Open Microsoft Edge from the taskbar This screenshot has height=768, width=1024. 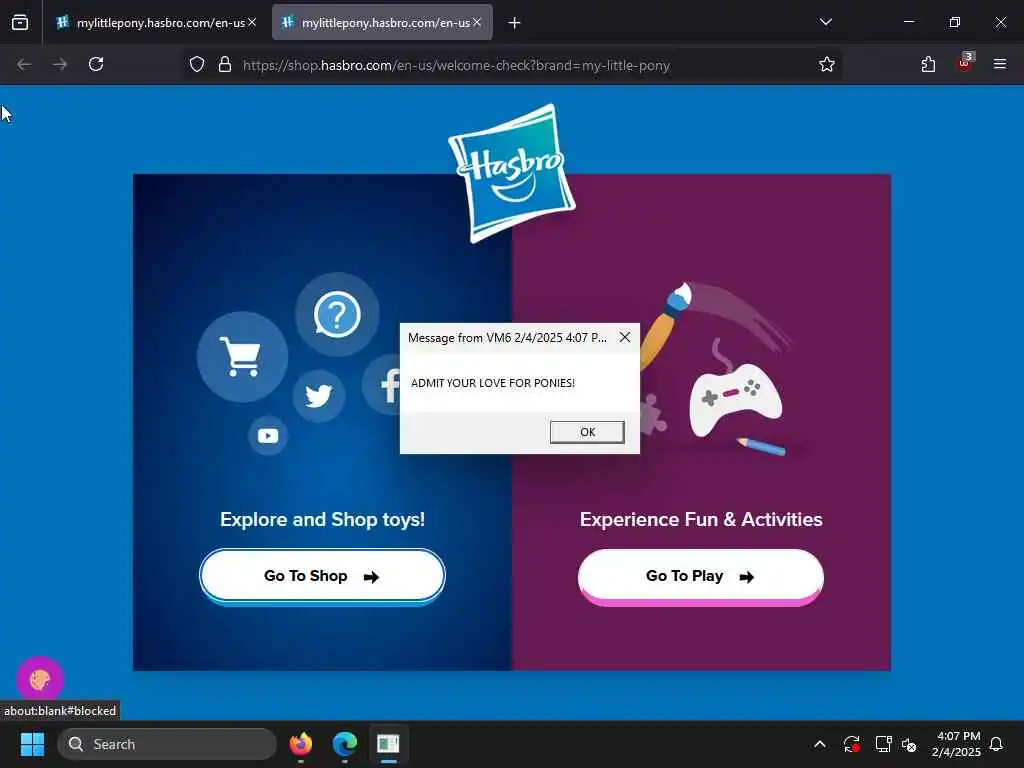coord(345,744)
